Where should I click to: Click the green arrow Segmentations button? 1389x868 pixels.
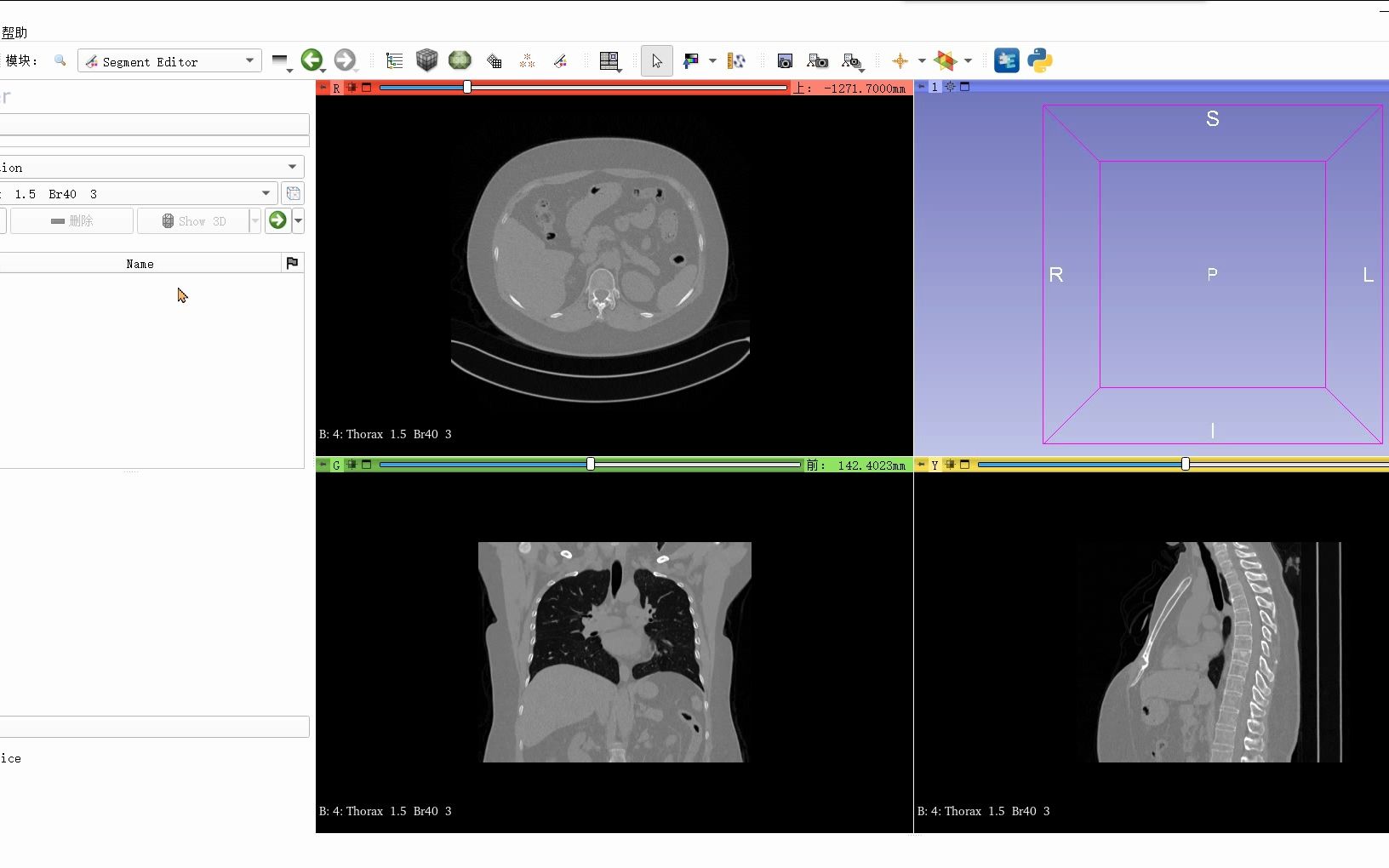[x=277, y=220]
